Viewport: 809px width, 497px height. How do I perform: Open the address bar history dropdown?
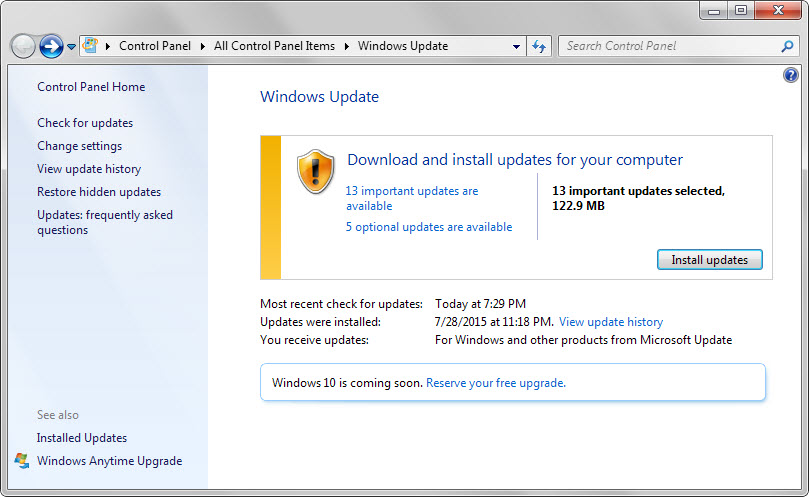point(516,46)
